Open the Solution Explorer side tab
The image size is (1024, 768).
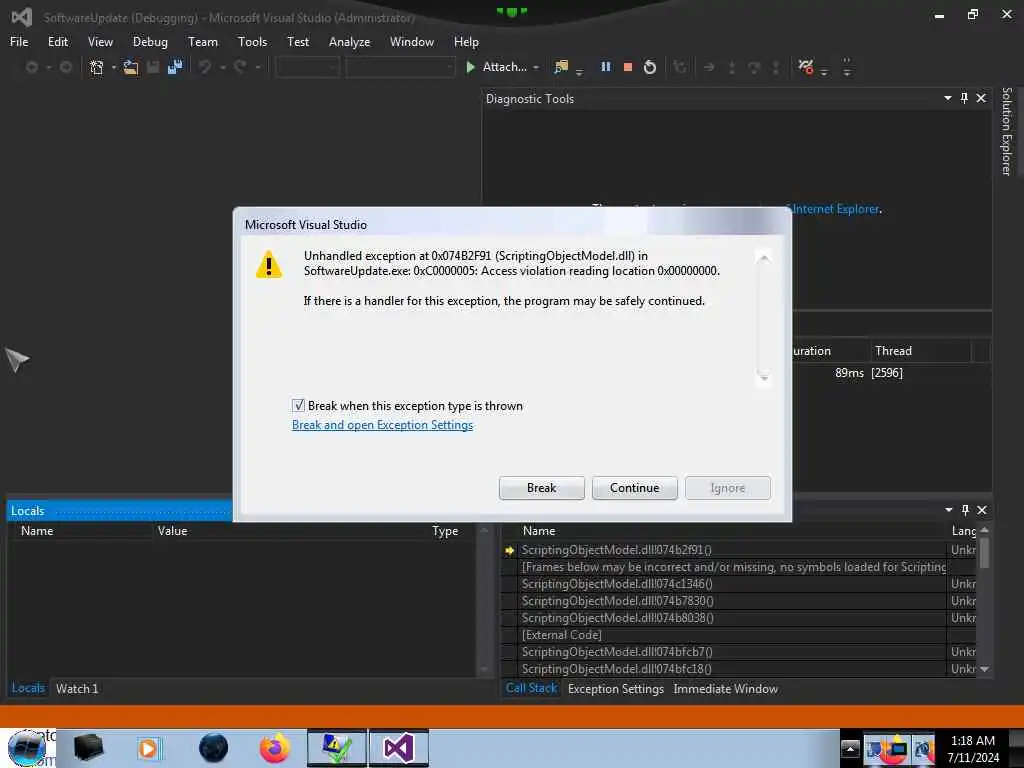tap(1006, 131)
